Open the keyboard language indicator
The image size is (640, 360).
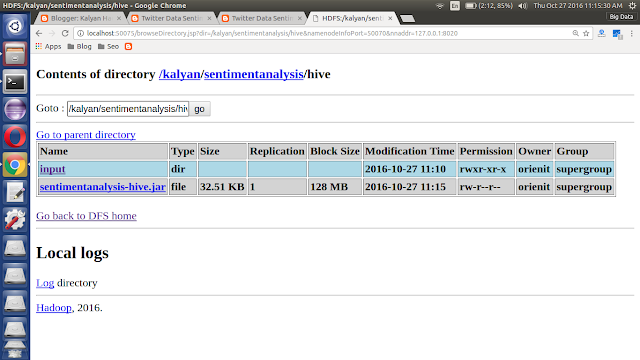455,6
